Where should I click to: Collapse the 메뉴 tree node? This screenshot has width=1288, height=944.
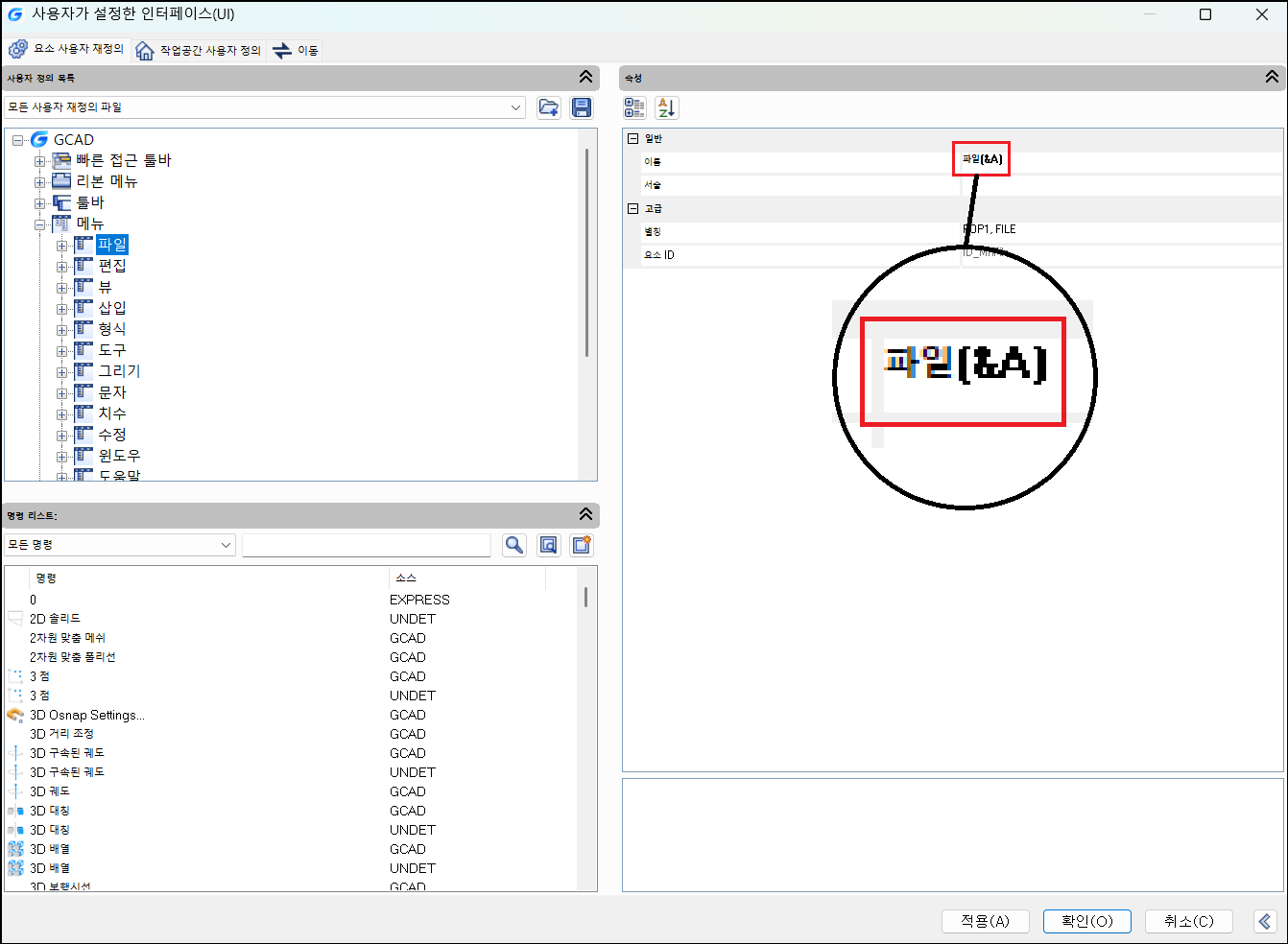click(x=39, y=224)
